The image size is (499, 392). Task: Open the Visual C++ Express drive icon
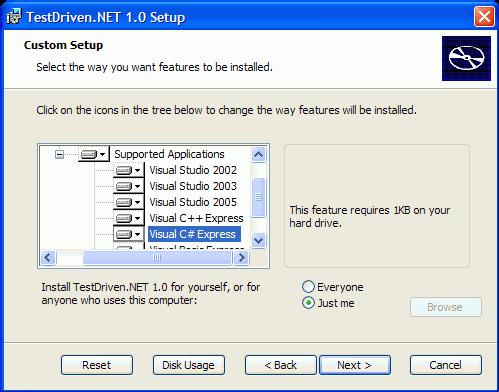click(x=129, y=218)
